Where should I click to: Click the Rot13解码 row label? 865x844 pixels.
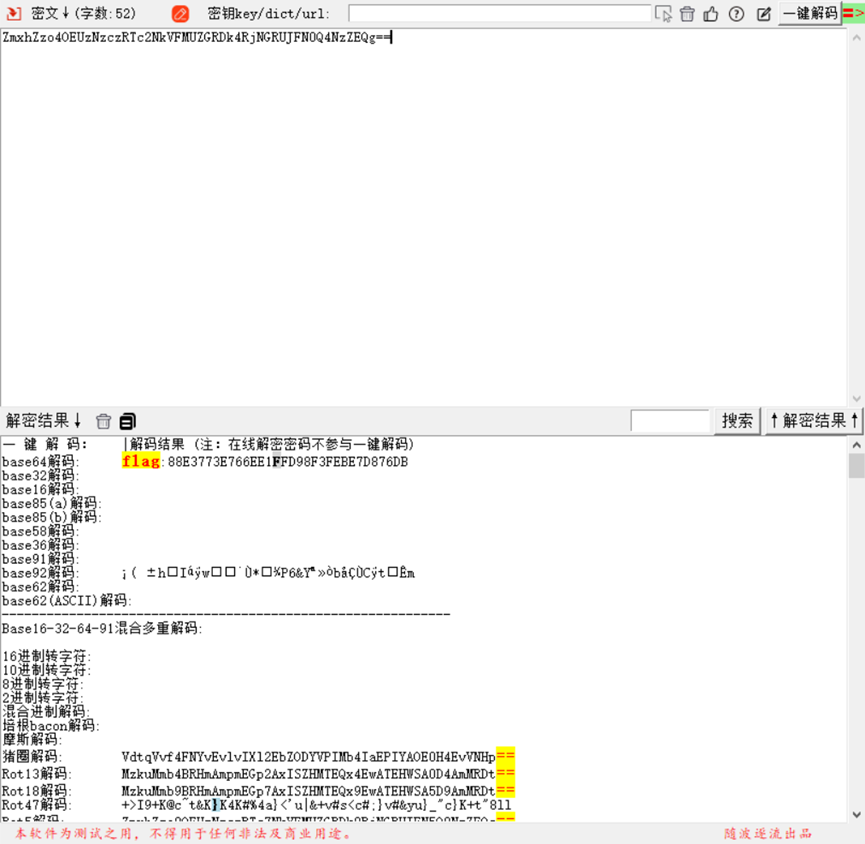(36, 773)
